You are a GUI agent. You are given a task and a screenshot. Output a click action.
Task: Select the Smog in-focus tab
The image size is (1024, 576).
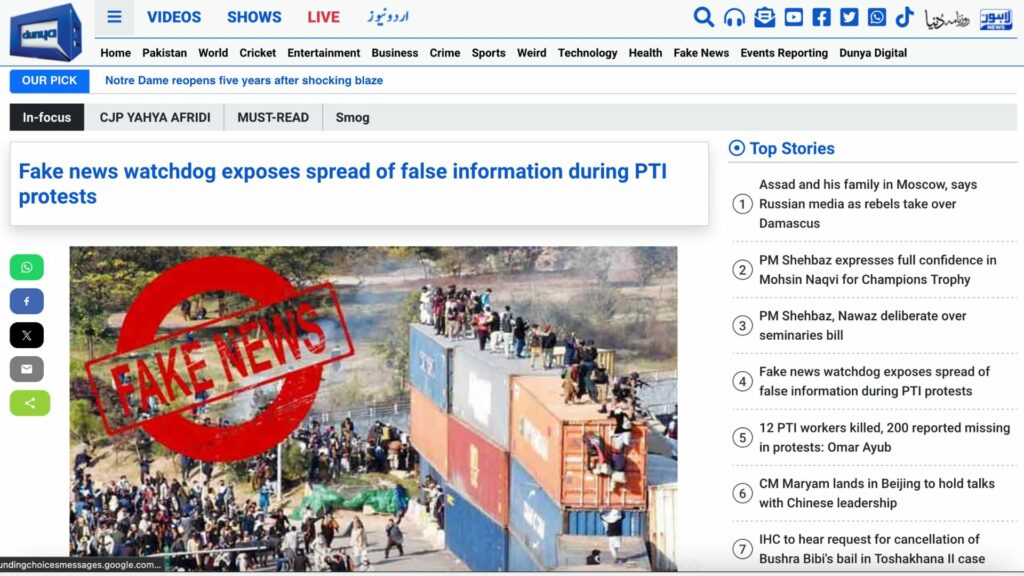[353, 118]
